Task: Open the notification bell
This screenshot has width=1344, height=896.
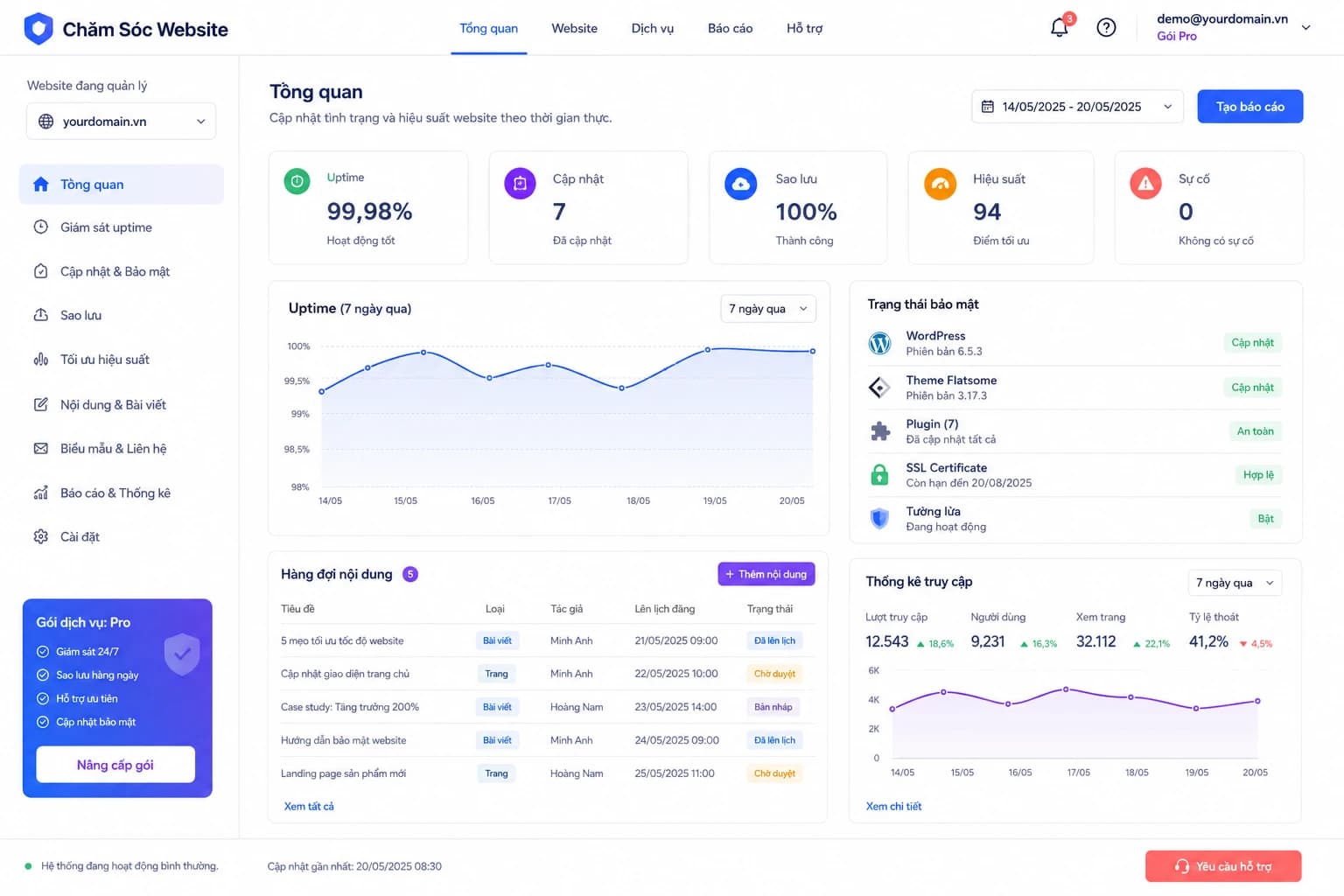Action: pyautogui.click(x=1060, y=27)
